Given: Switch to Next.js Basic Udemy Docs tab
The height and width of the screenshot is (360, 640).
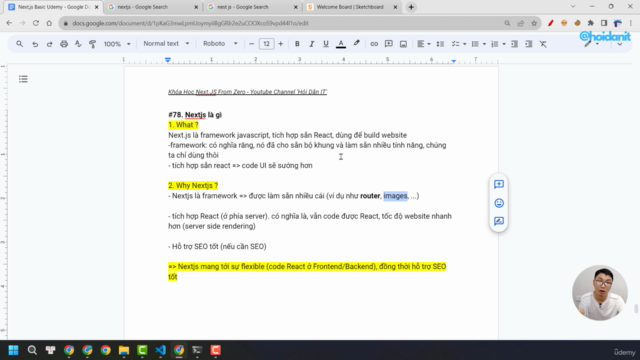Looking at the screenshot, I should (x=53, y=7).
